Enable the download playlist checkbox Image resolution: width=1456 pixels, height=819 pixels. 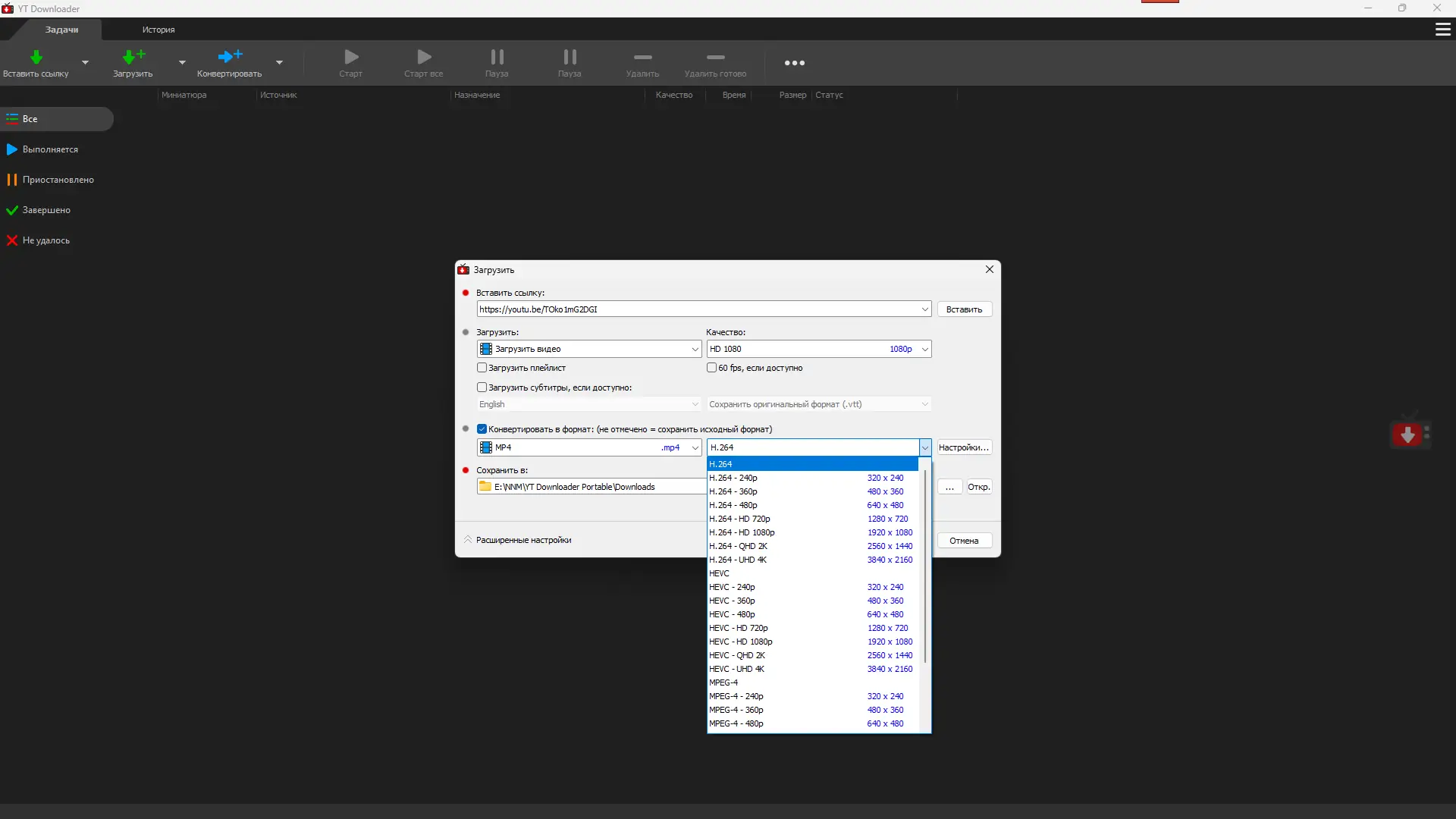[x=482, y=368]
